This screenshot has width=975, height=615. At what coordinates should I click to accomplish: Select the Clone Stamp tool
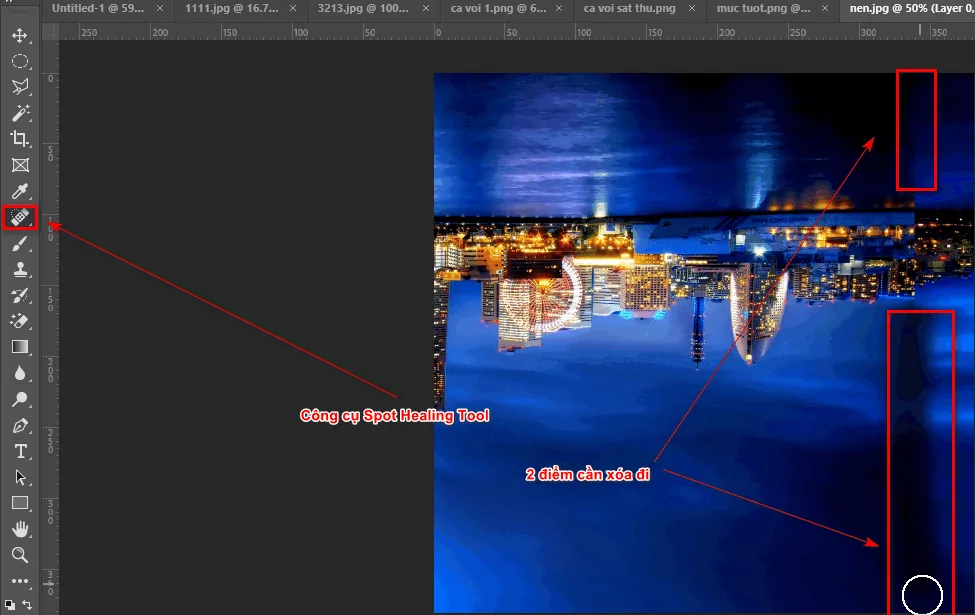(x=20, y=268)
